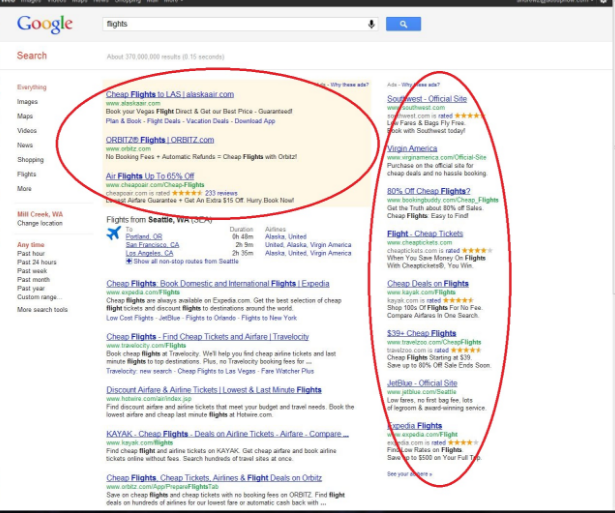Open More search tools
615x513 pixels.
pos(42,309)
